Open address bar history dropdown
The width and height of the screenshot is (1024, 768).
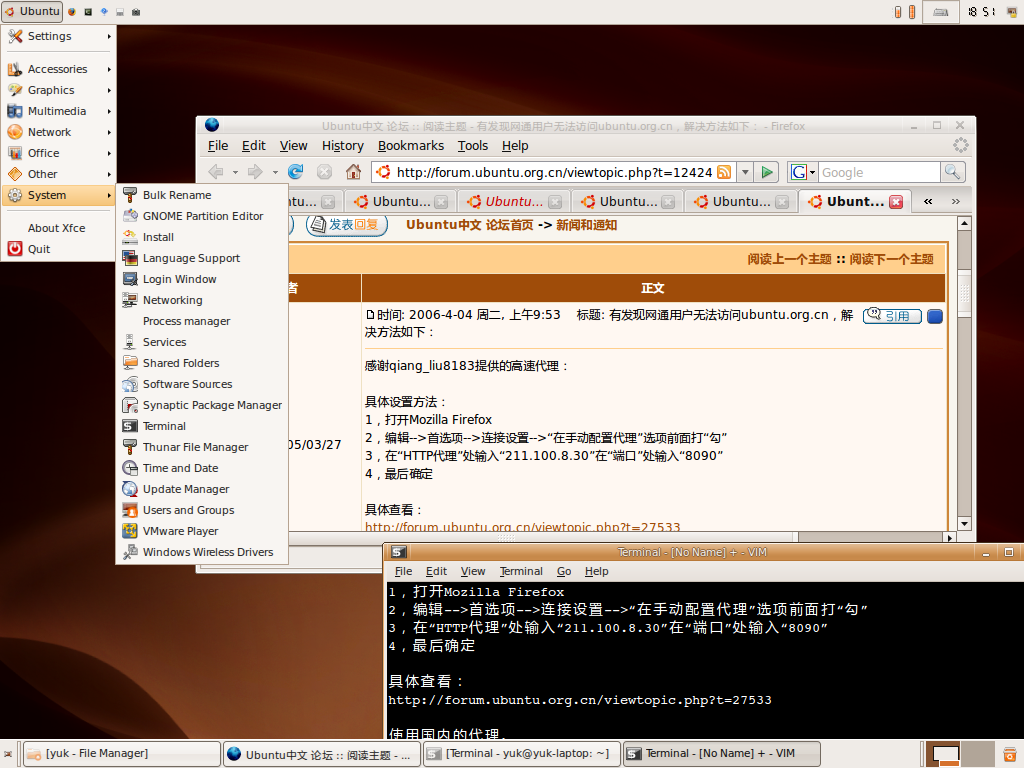click(745, 172)
